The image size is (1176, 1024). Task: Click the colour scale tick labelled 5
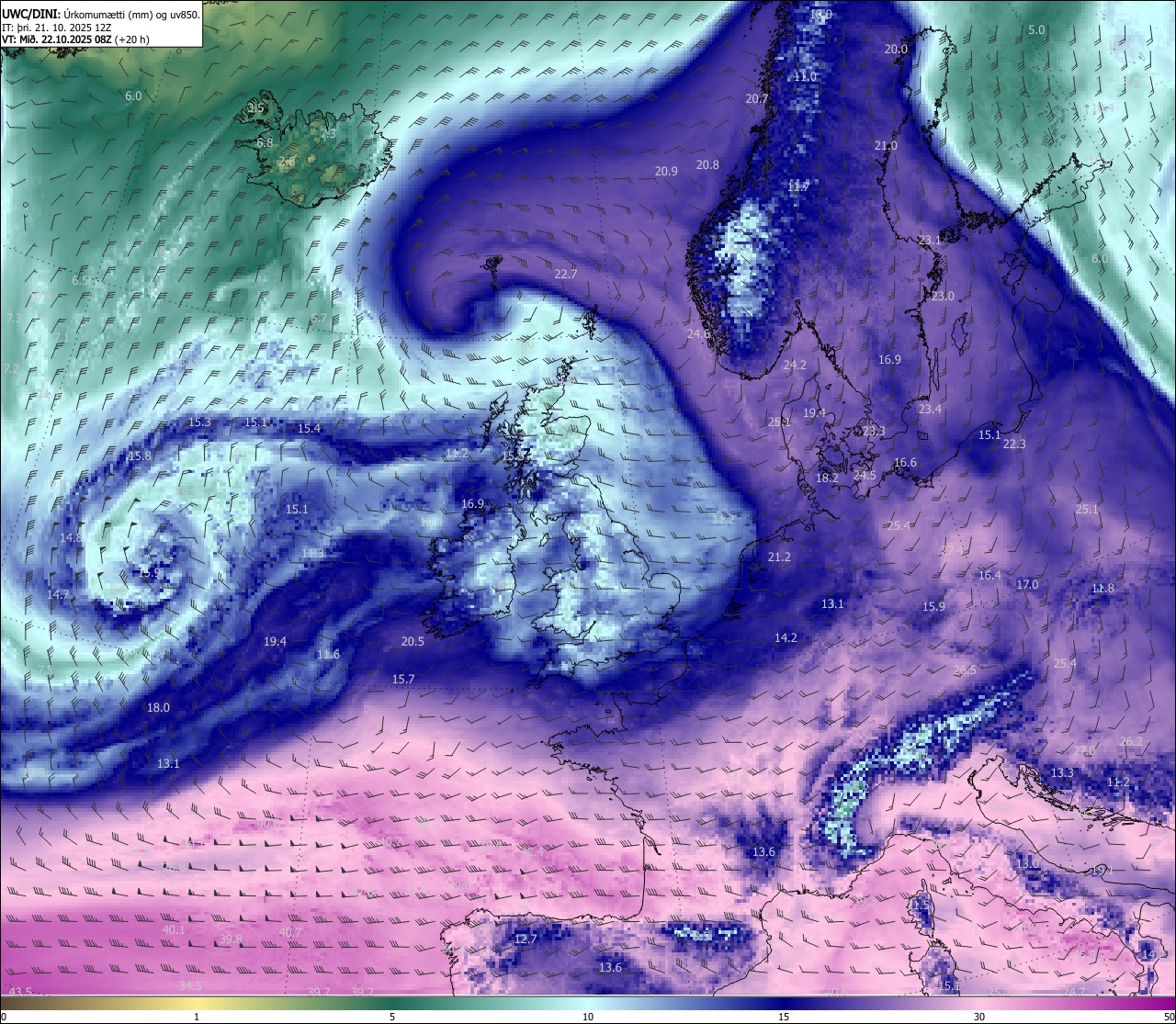pos(392,1017)
